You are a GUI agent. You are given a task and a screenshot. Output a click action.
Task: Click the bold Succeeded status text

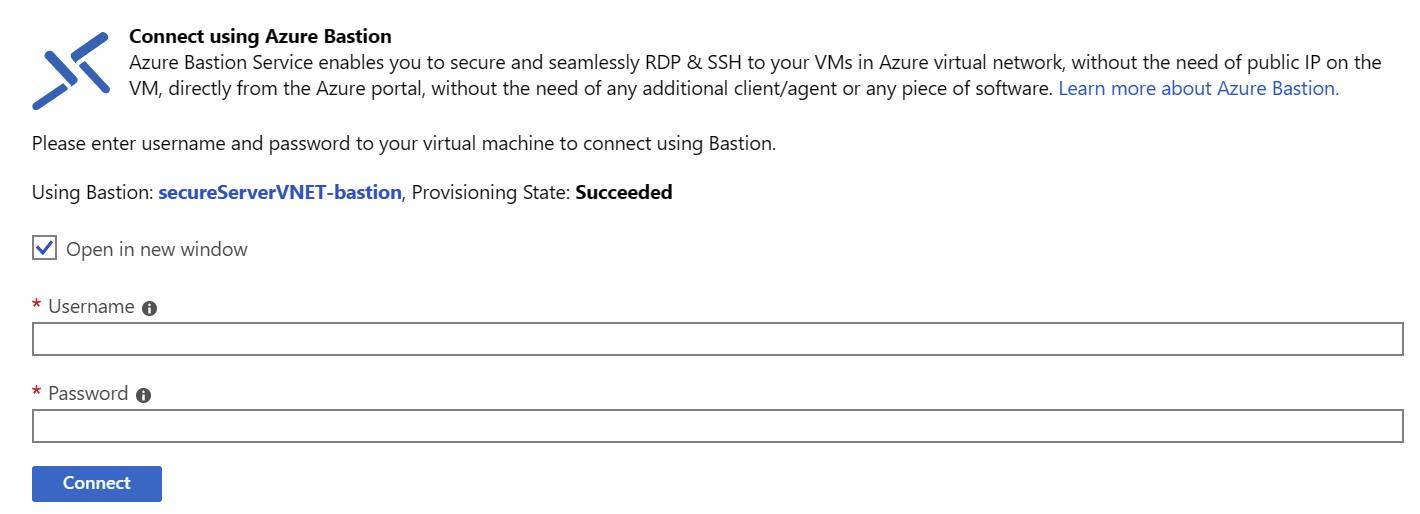(x=624, y=192)
